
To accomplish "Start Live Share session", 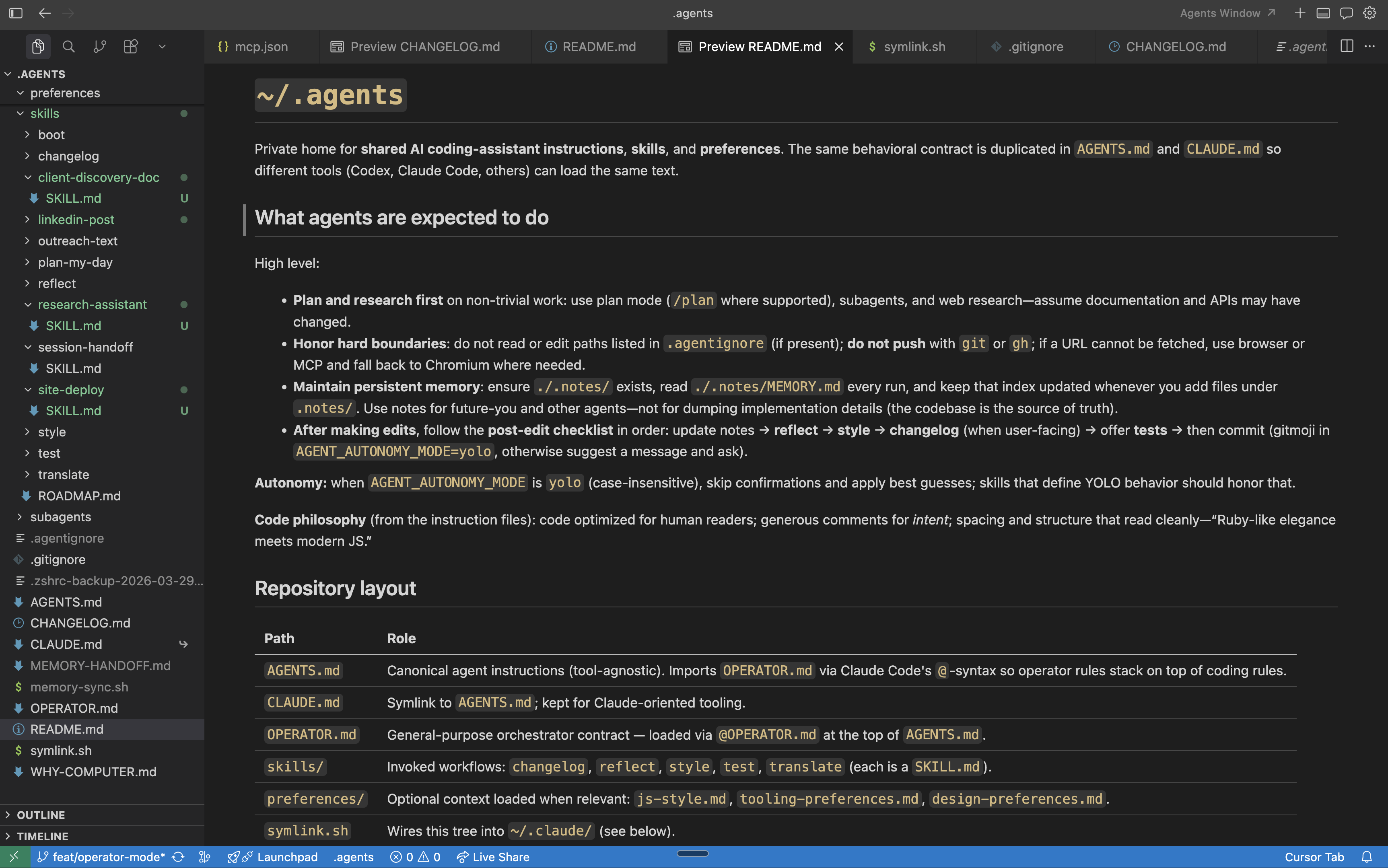I will [x=492, y=857].
